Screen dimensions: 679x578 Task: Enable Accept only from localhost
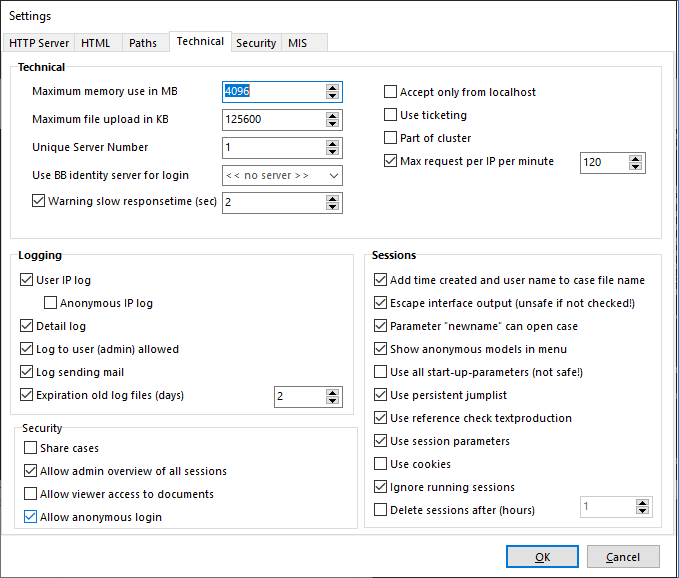coord(390,92)
